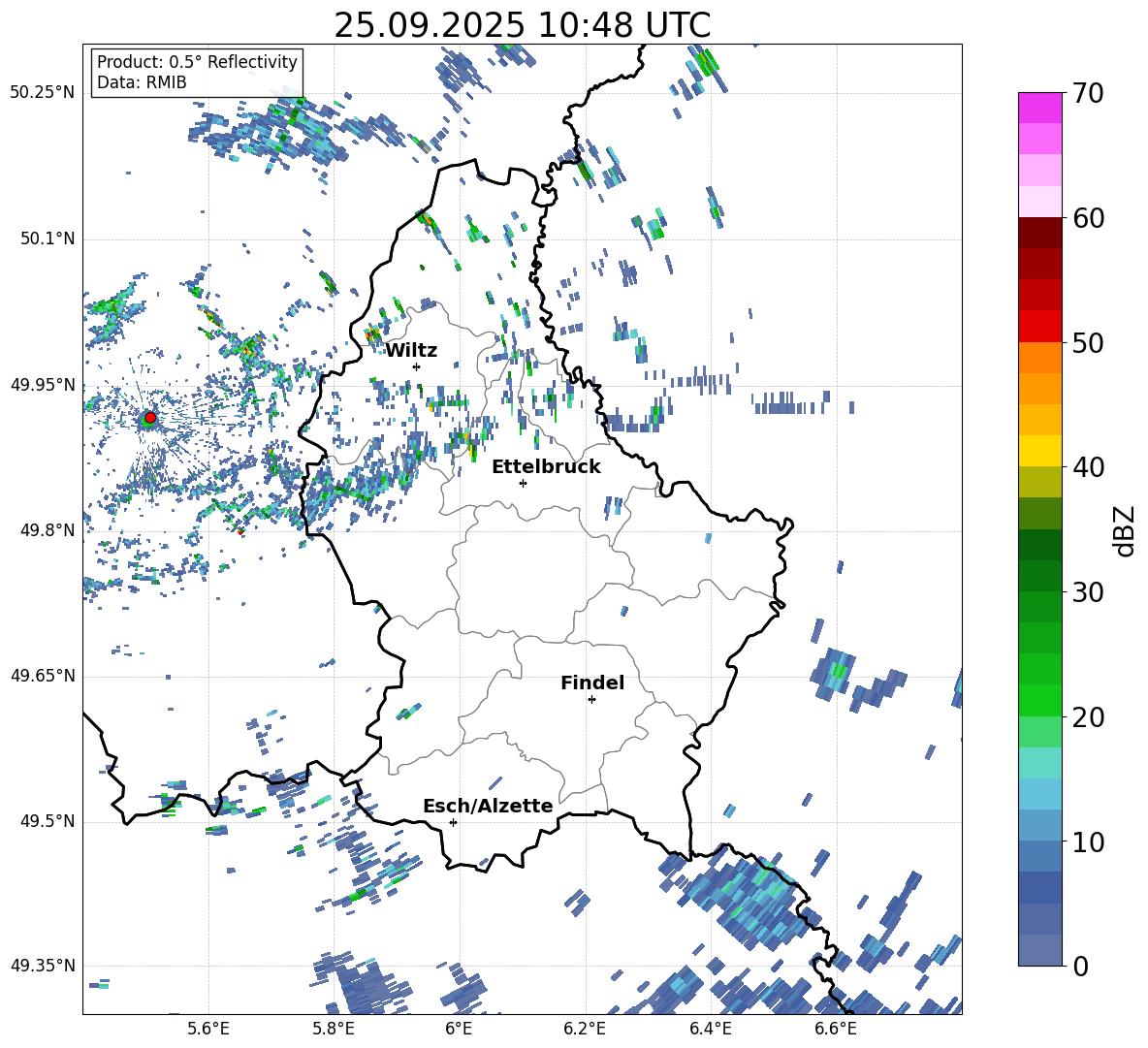Click the 50 tick on the colorbar
Image resolution: width=1148 pixels, height=1048 pixels.
tap(1088, 342)
